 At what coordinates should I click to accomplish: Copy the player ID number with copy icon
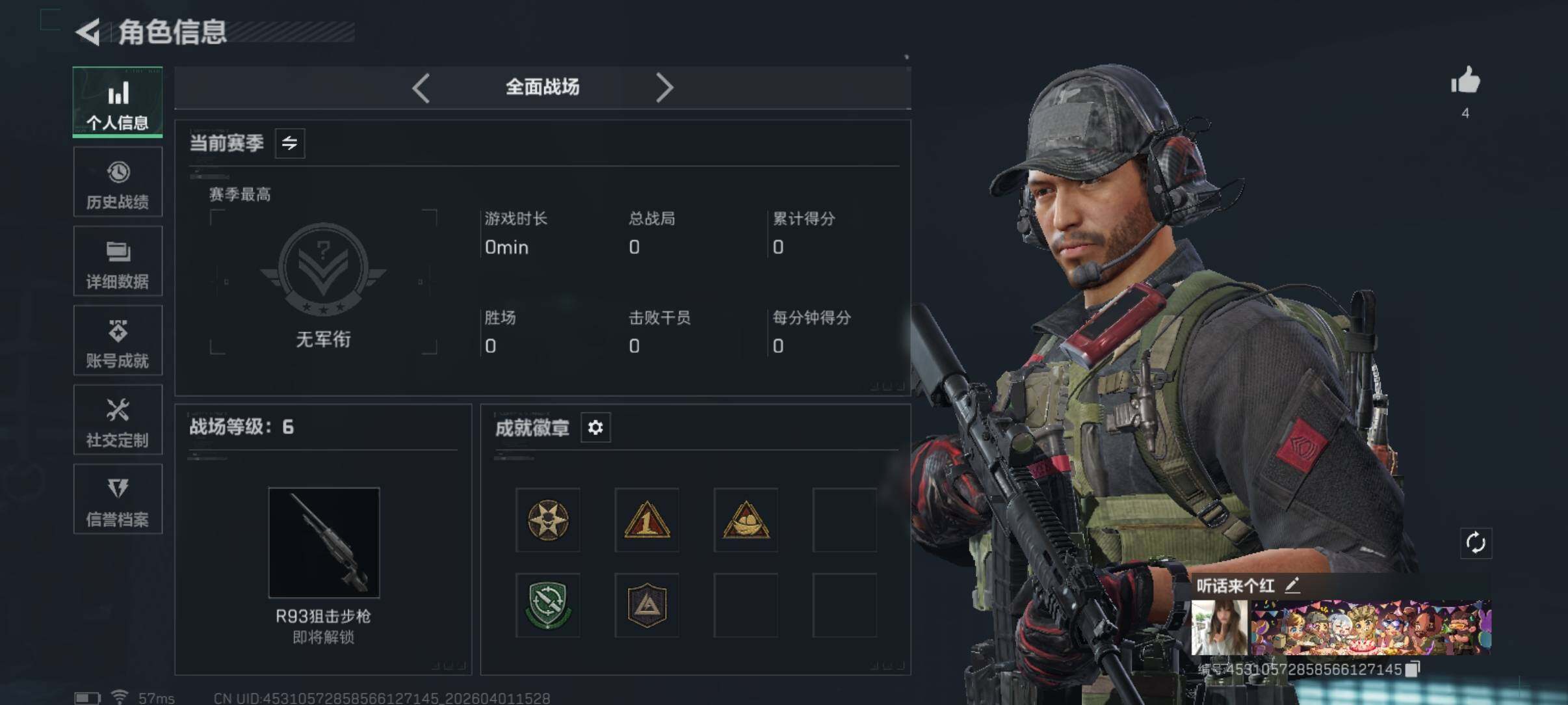(1412, 669)
